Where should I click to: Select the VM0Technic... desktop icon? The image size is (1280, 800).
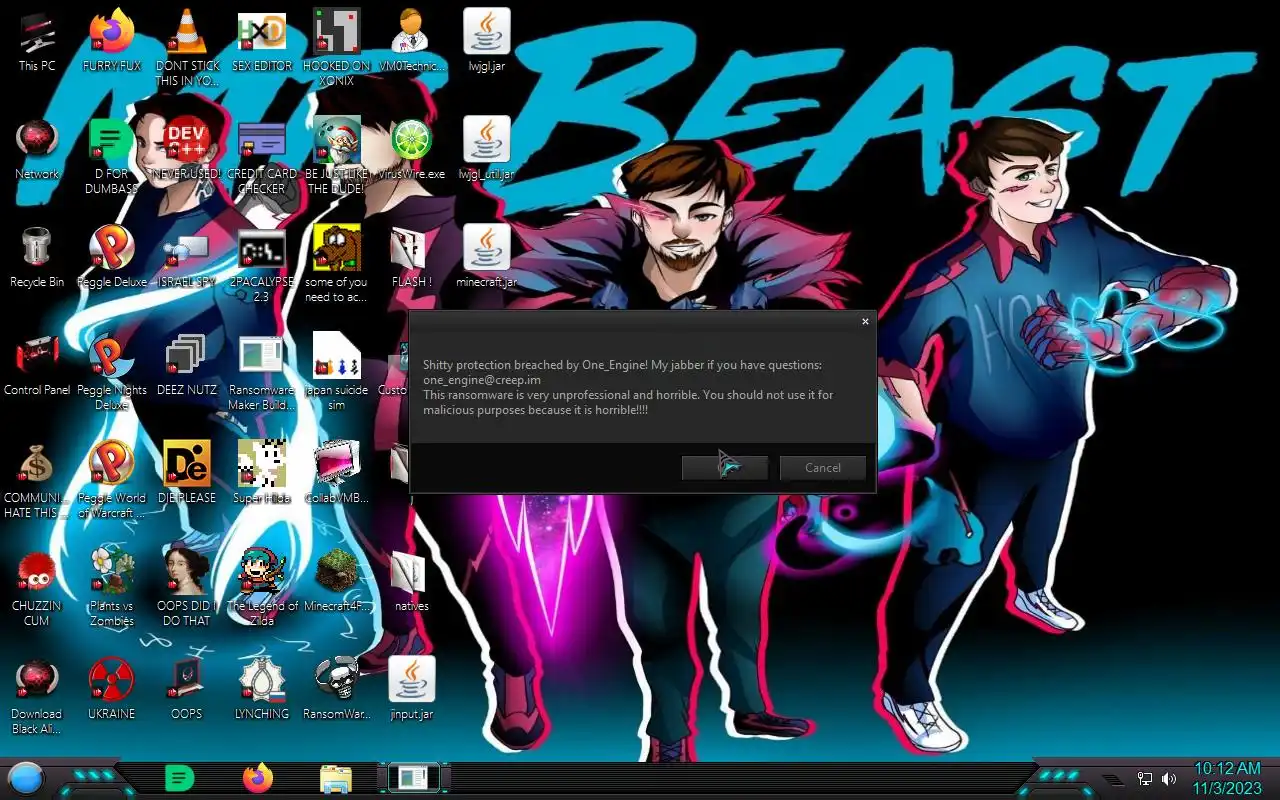coord(411,42)
